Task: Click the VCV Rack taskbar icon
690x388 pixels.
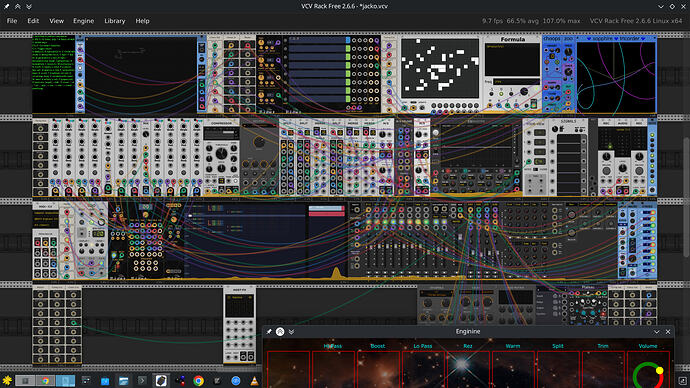Action: tap(161, 381)
